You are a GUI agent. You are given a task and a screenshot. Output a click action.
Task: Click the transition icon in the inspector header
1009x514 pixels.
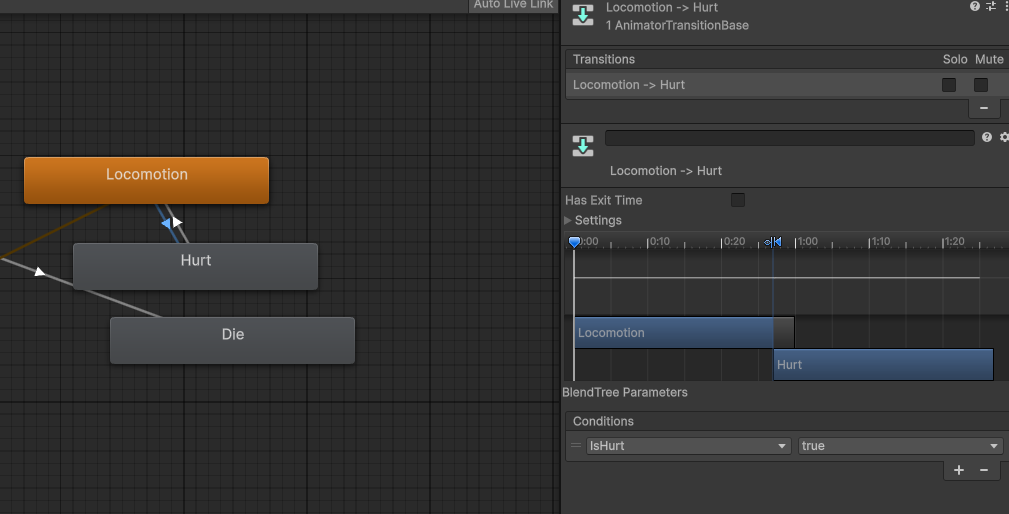[582, 15]
